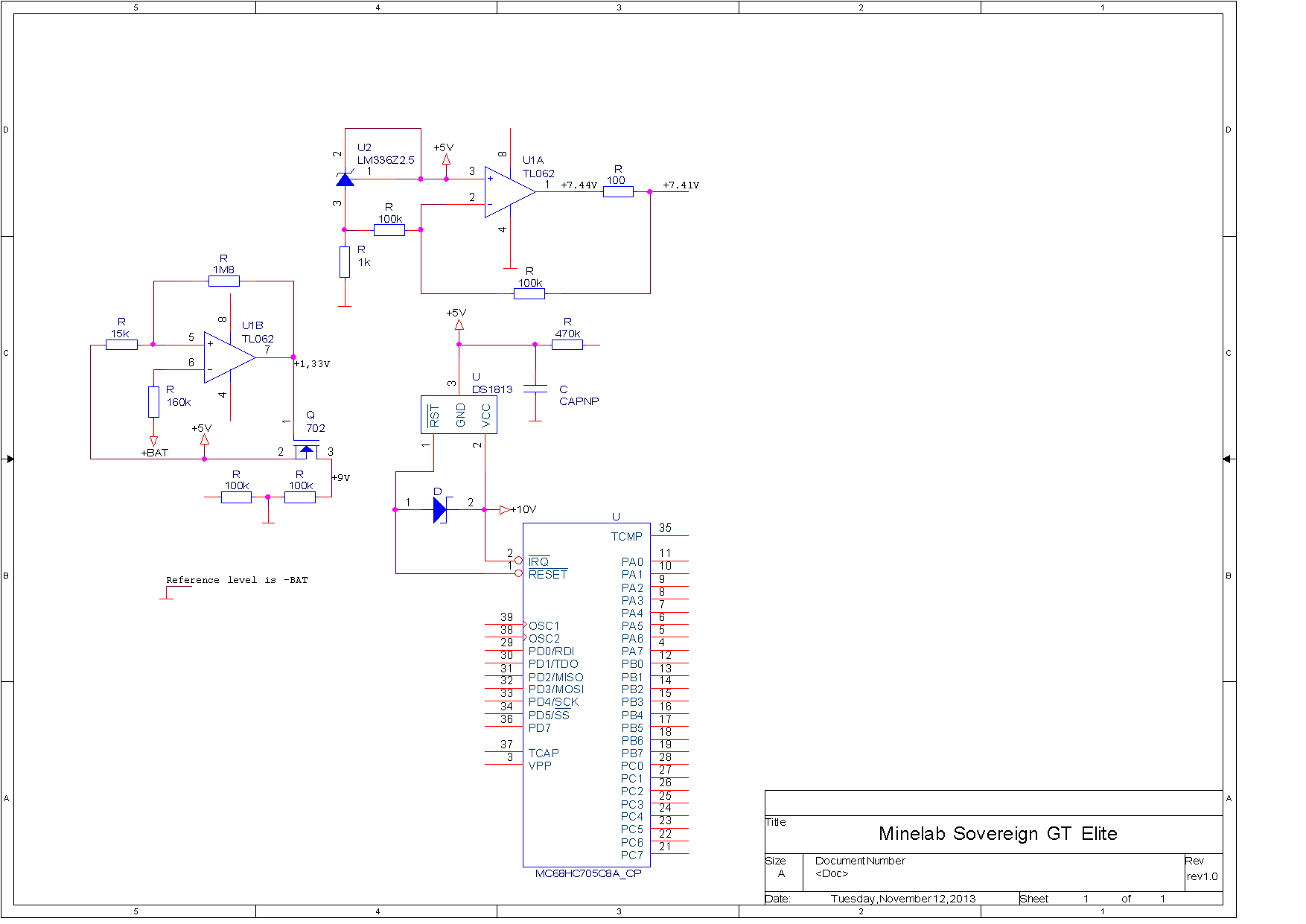This screenshot has width=1306, height=924.
Task: Select the TCMP pin label
Action: (x=627, y=537)
